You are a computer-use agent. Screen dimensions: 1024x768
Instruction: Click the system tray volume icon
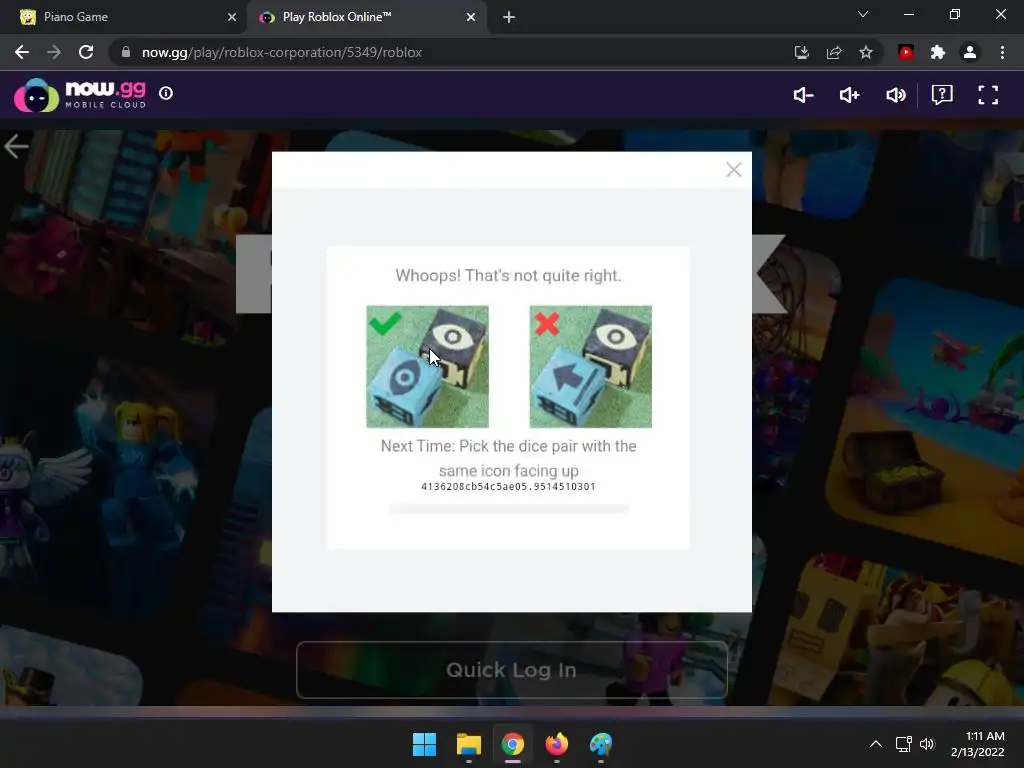click(x=927, y=744)
